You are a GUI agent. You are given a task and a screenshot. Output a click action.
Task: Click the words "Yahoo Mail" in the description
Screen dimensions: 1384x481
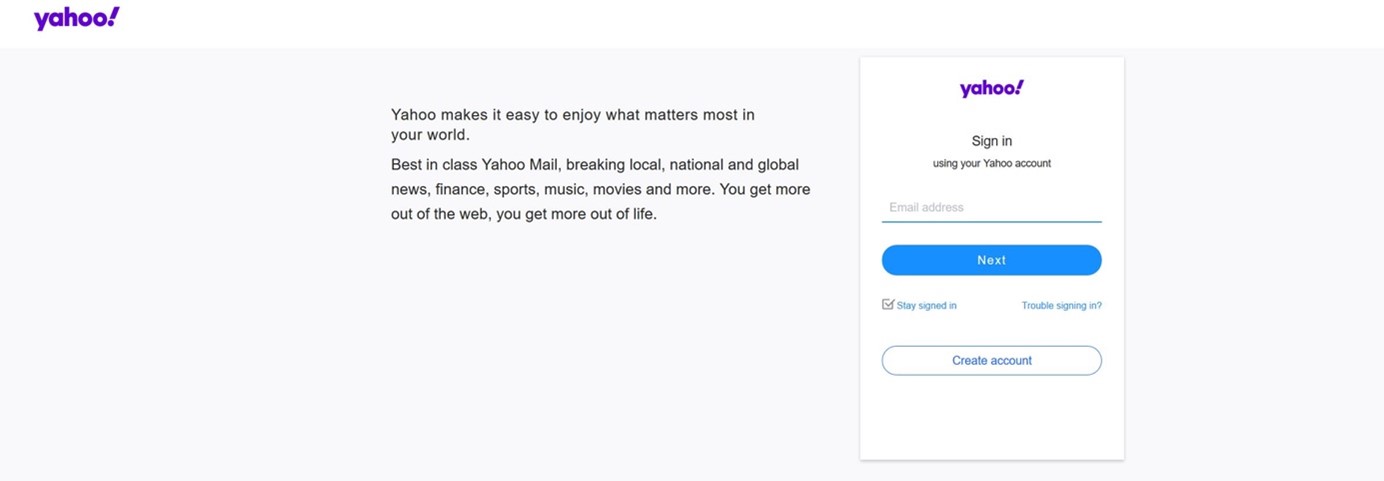(x=520, y=165)
